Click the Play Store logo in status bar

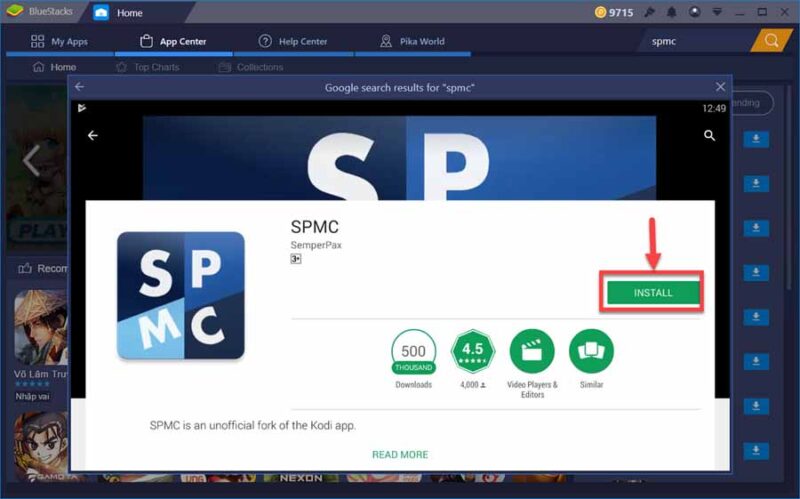pos(82,108)
